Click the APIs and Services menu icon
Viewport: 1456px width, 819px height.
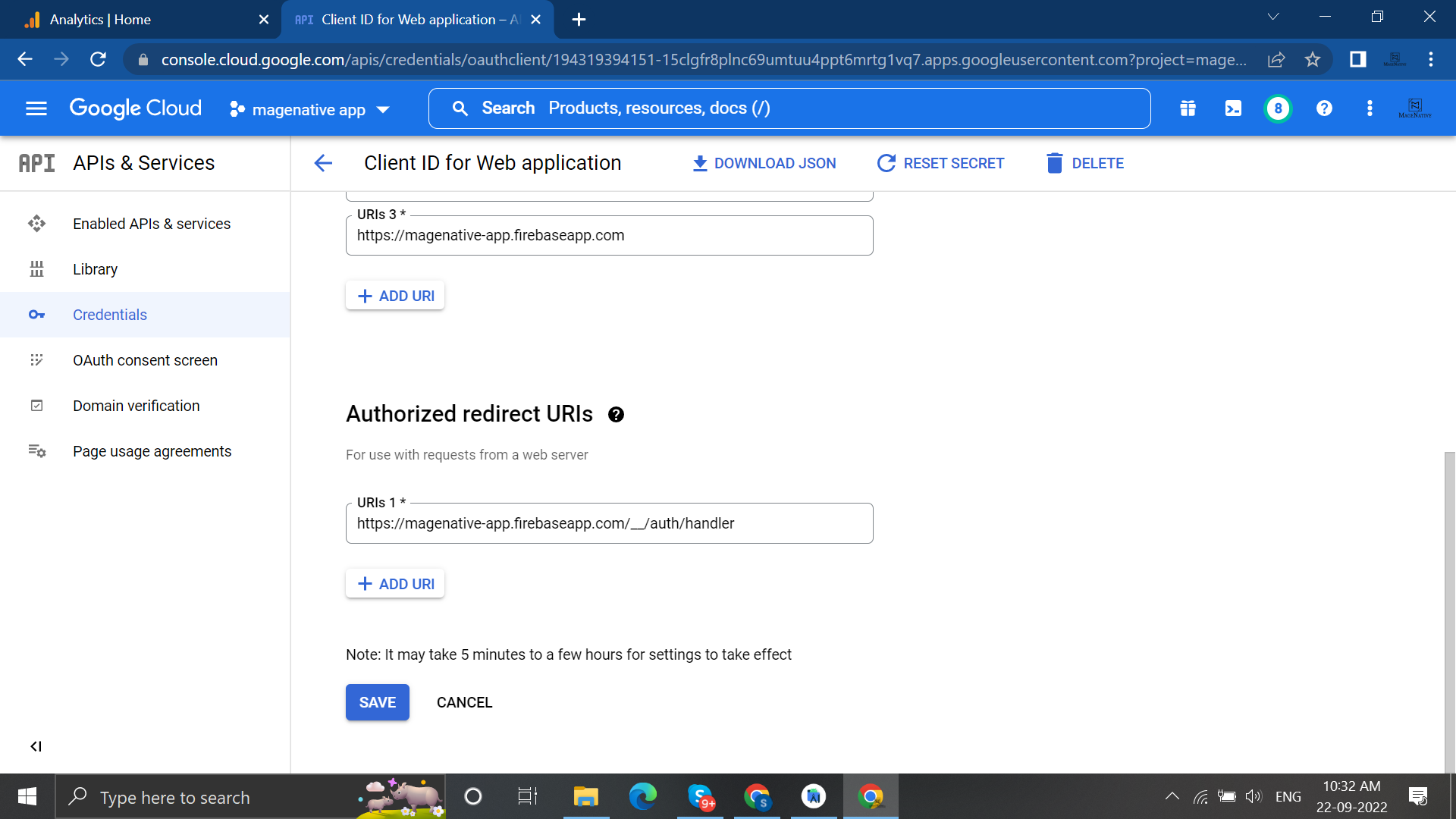(x=37, y=162)
